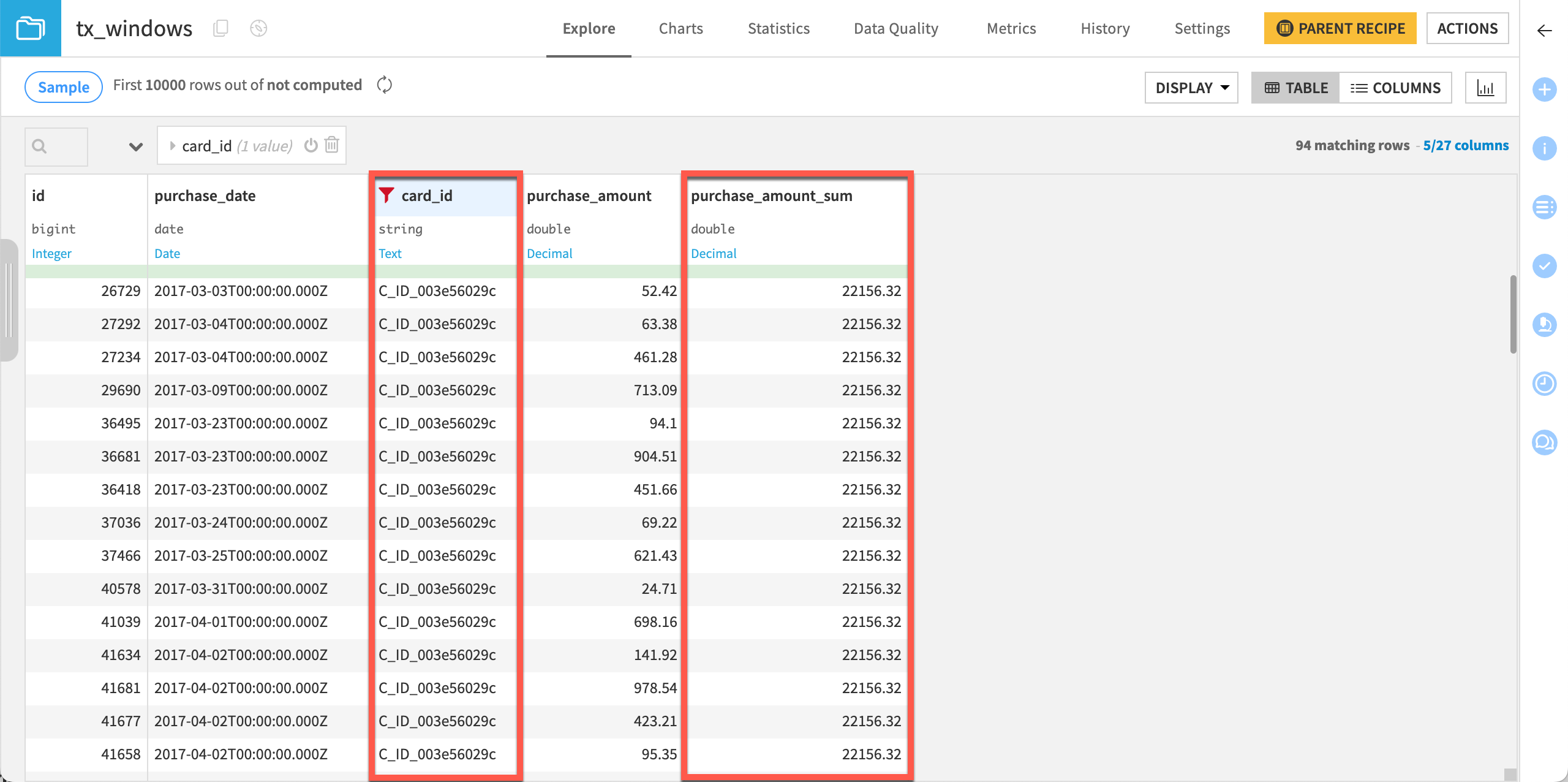Switch to COLUMNS view

tap(1396, 88)
